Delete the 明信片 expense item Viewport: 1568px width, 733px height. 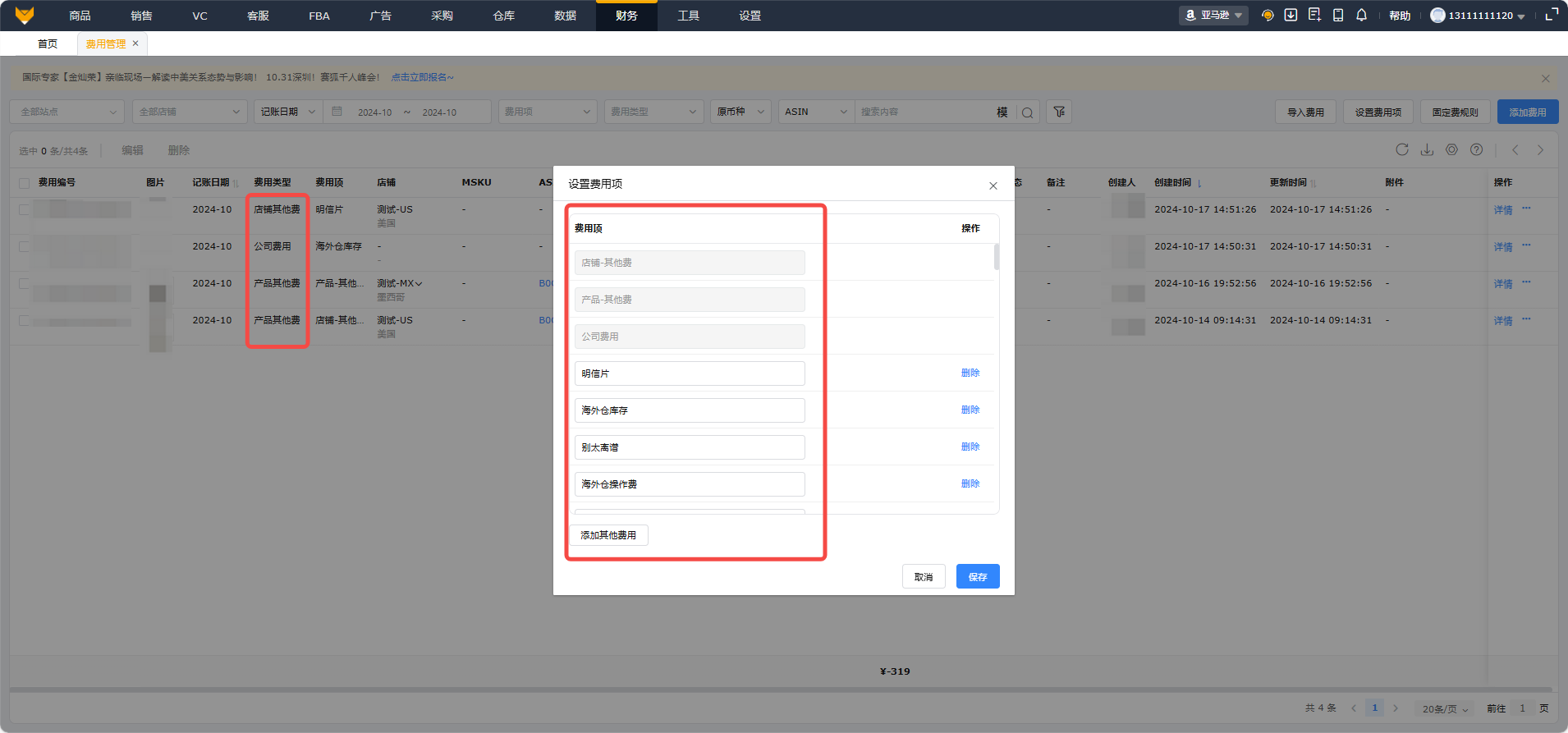970,373
